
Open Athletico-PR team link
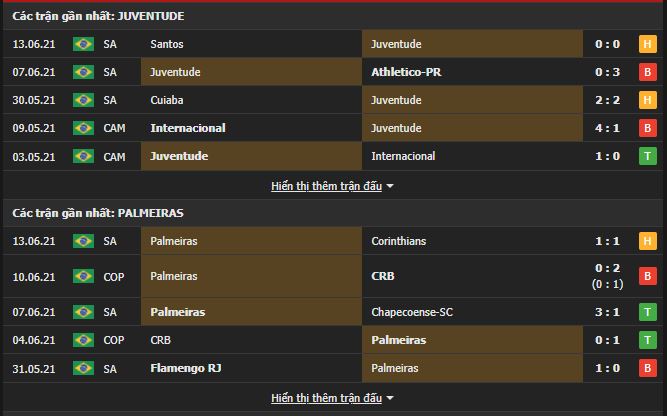(408, 72)
